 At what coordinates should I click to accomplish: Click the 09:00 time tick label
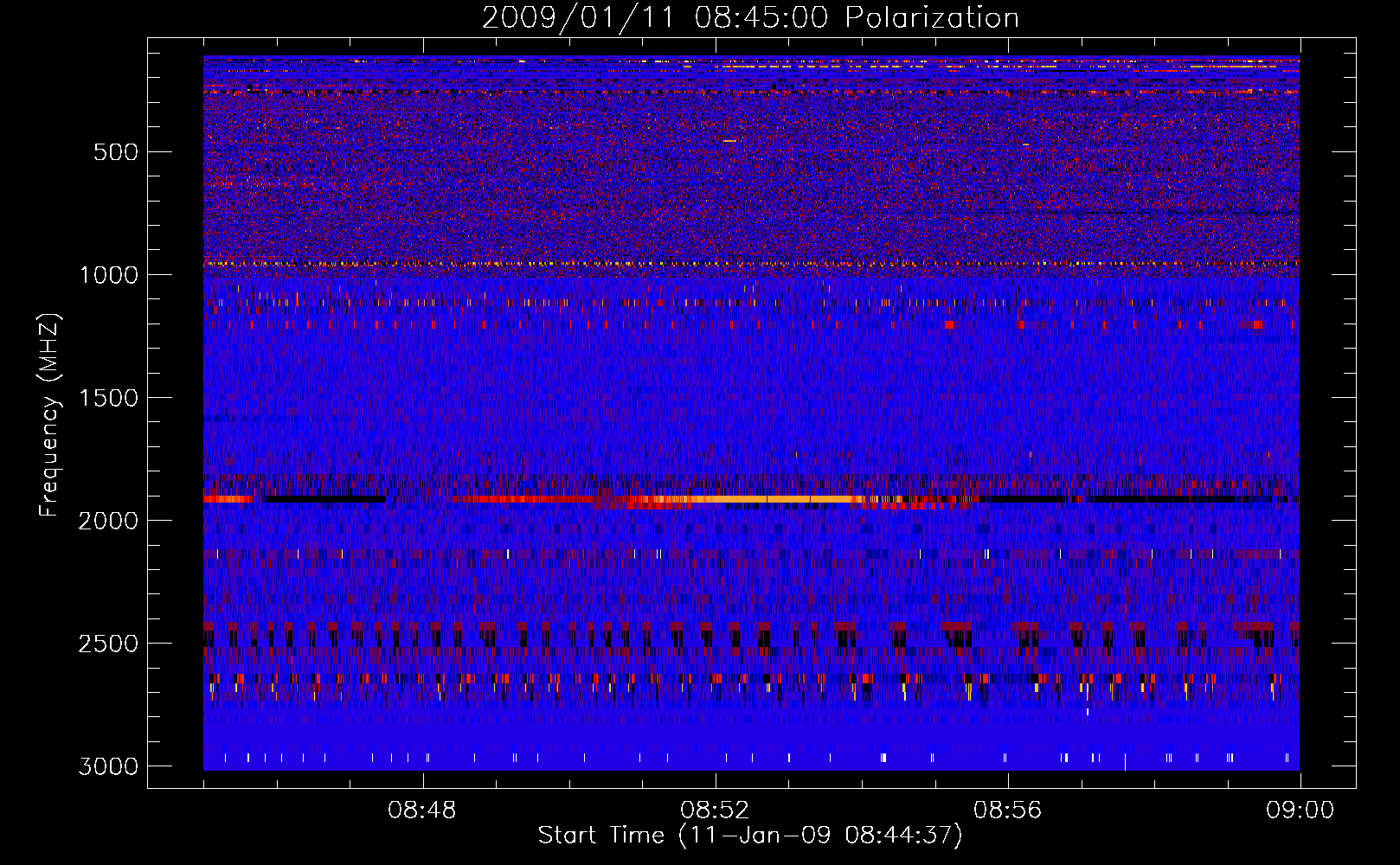[1300, 811]
